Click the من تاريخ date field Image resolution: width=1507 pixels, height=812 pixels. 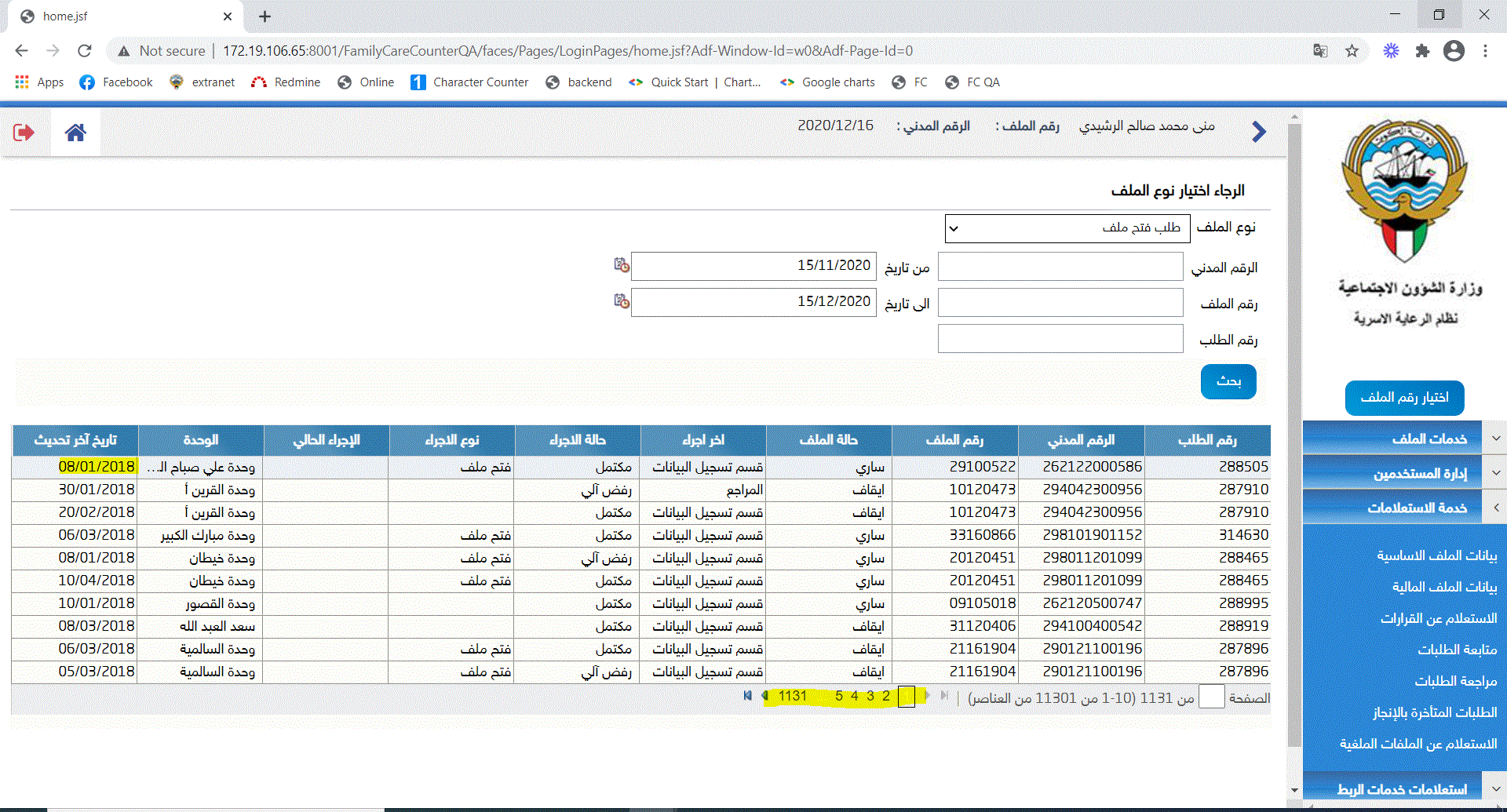coord(753,267)
